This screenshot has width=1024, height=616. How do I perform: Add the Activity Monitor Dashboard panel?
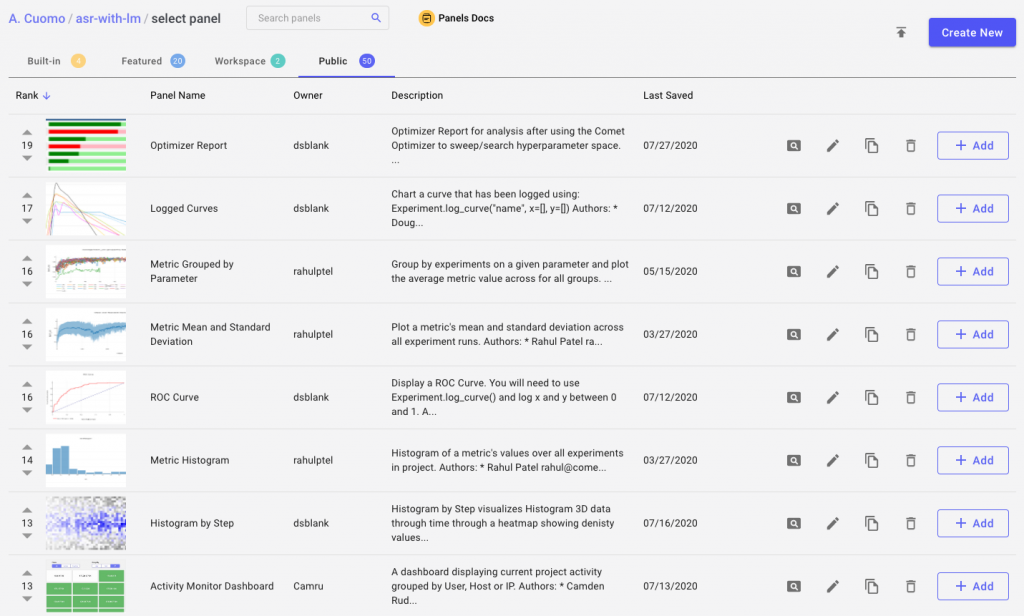[x=972, y=587]
